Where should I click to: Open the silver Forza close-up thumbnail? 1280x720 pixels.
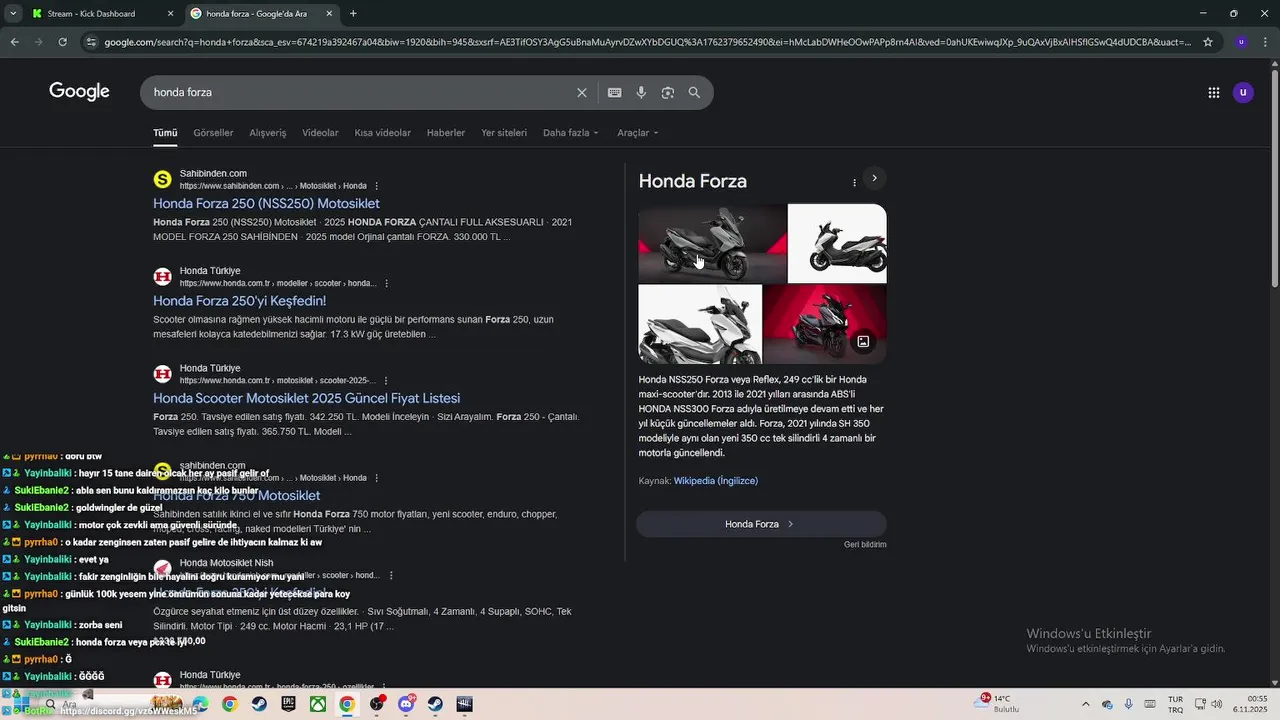tap(700, 324)
